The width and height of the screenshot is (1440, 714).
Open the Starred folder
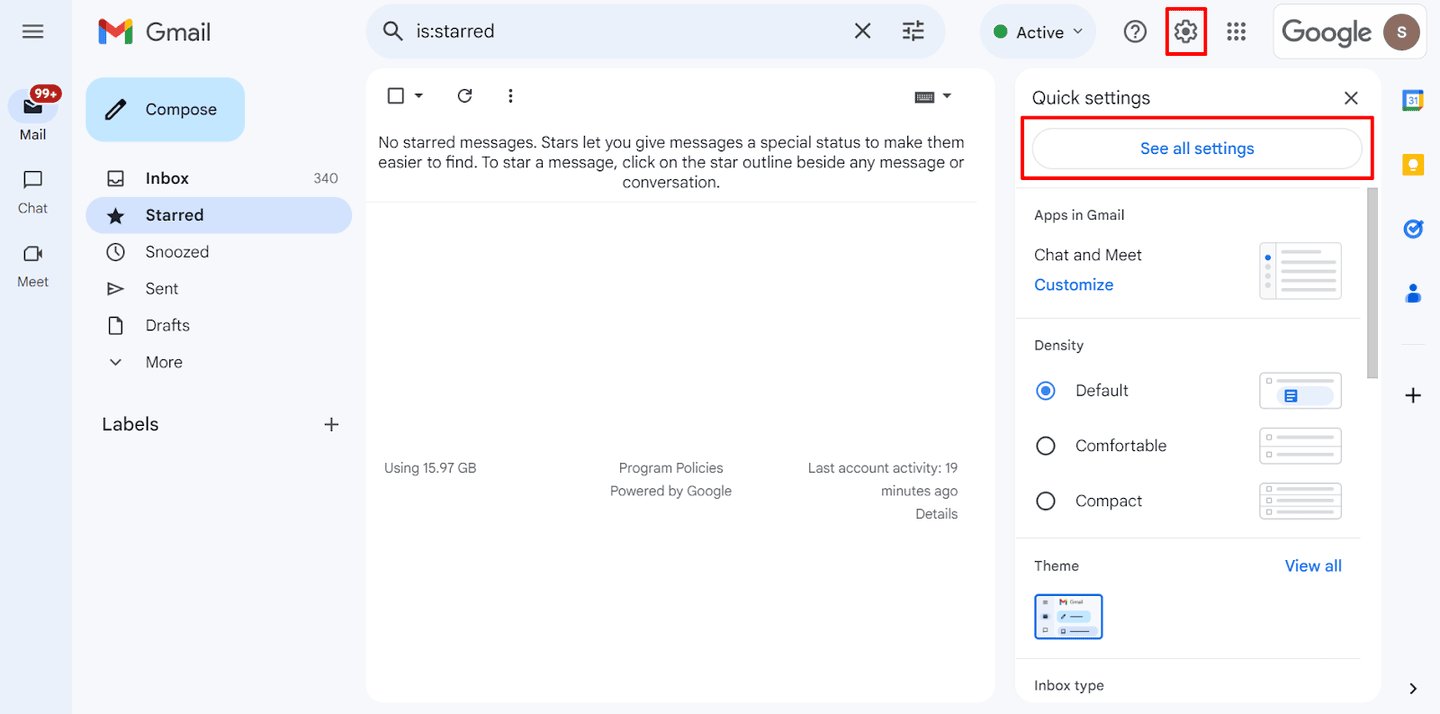(x=219, y=215)
